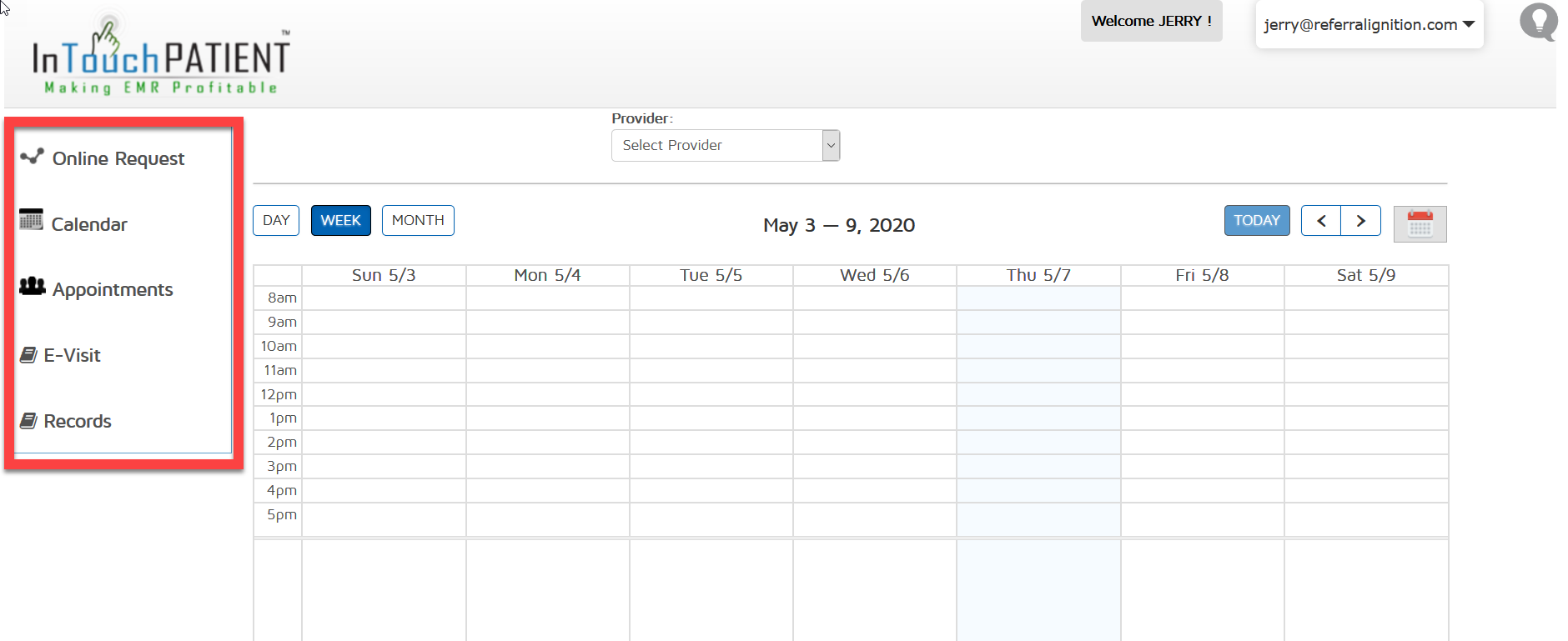
Task: Click the Calendar icon in sidebar
Action: (31, 220)
